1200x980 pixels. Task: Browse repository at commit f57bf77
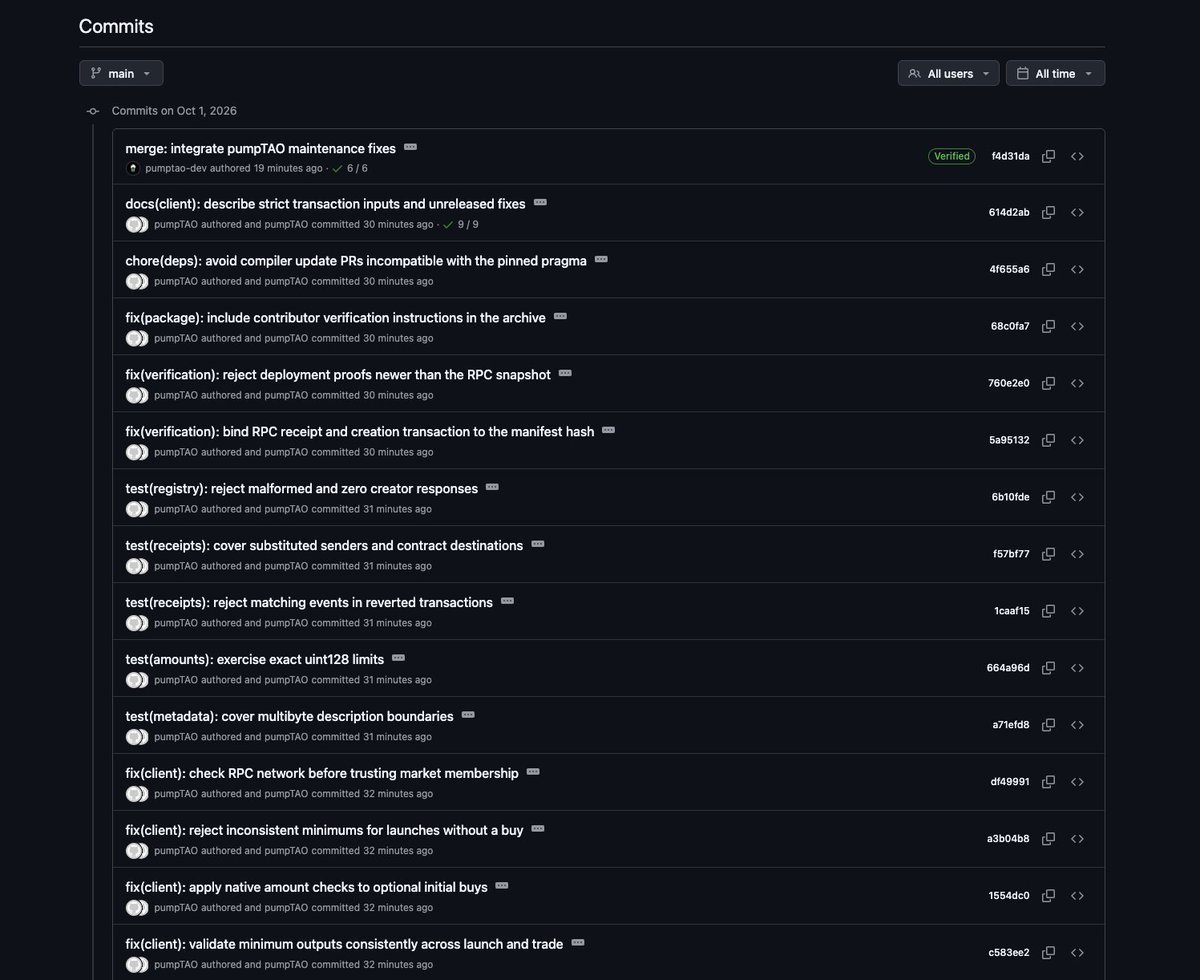tap(1078, 554)
